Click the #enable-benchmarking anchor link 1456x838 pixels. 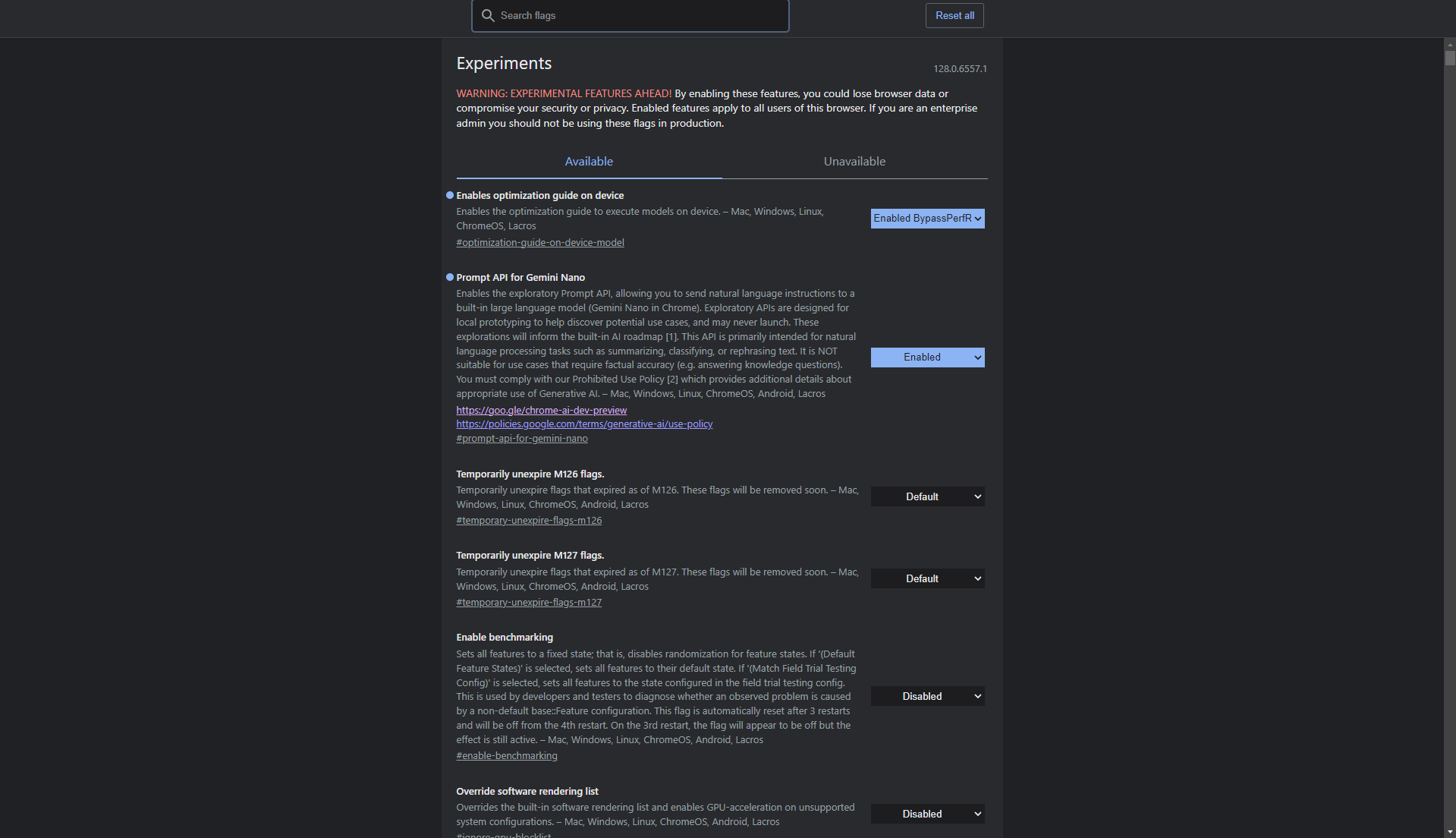point(507,756)
